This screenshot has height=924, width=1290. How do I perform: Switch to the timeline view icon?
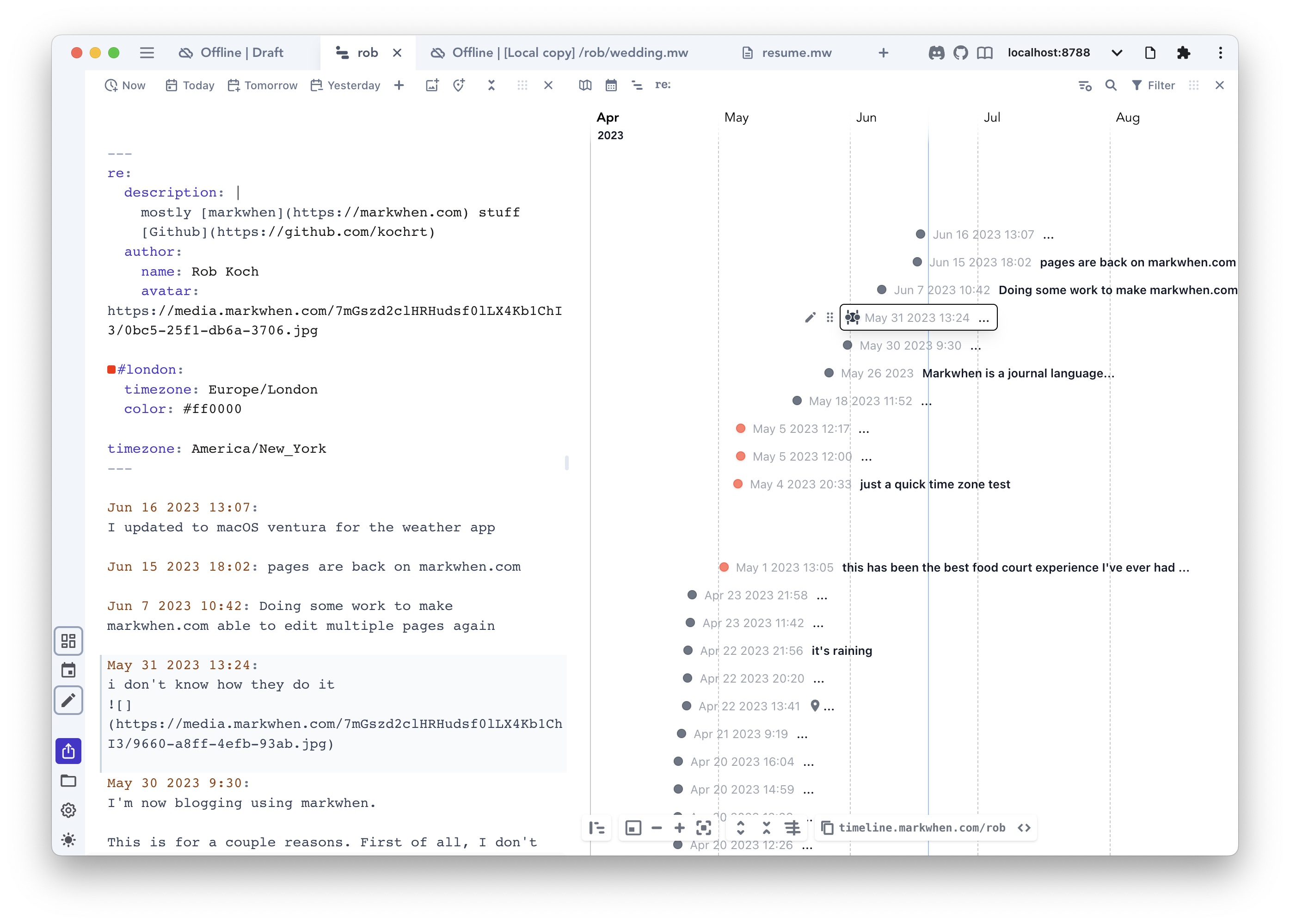637,86
